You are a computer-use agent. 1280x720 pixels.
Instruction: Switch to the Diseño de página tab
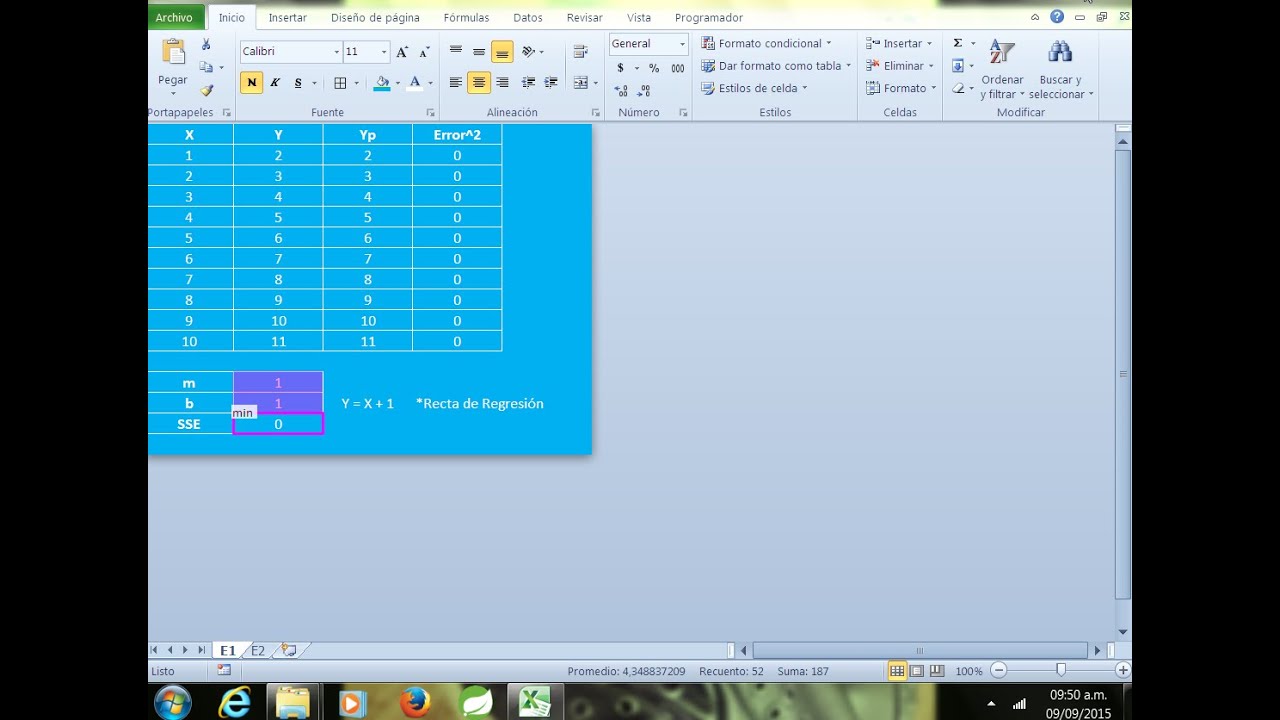(375, 18)
